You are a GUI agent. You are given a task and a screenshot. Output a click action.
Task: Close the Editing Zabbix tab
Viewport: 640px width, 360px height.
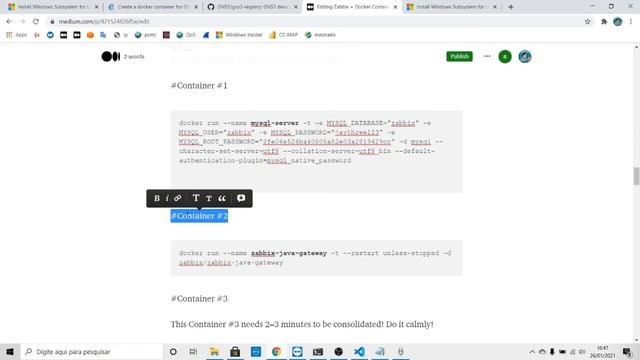395,7
